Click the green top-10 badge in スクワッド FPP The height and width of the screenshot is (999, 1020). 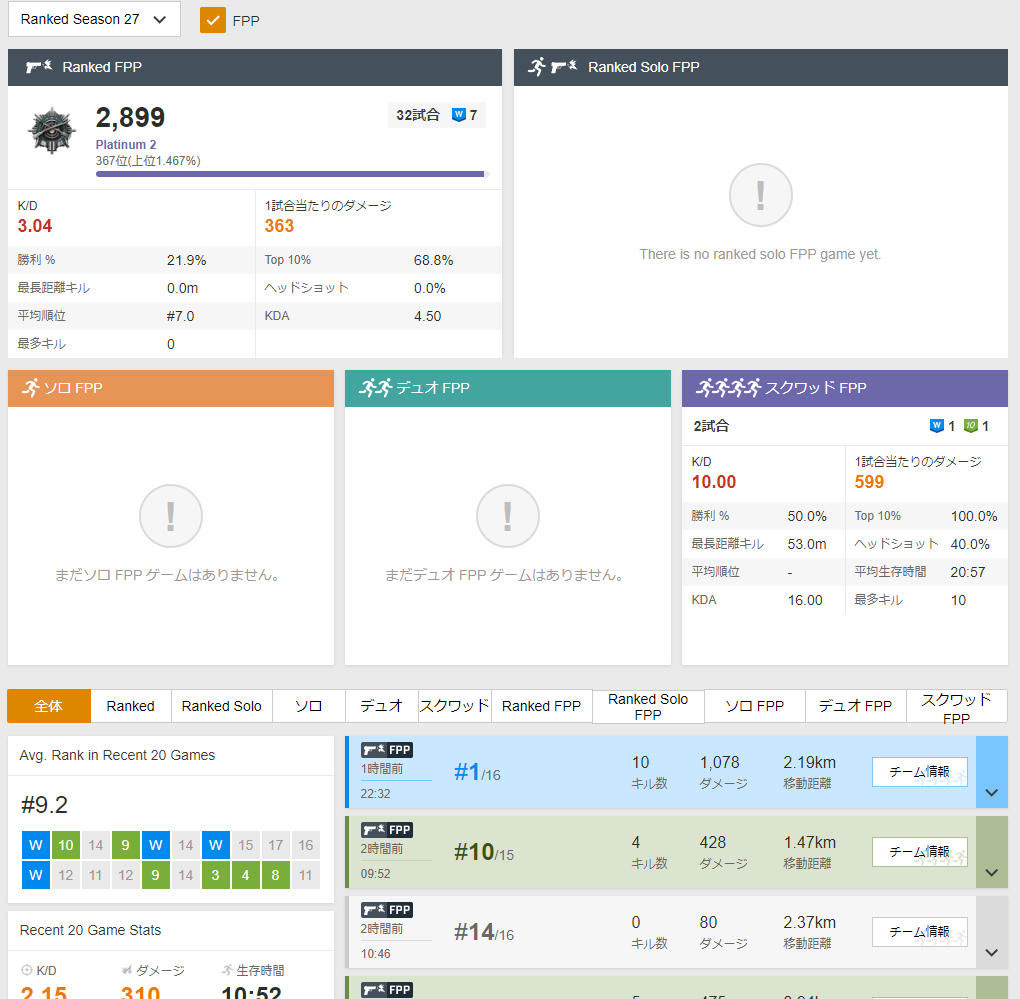click(x=970, y=426)
